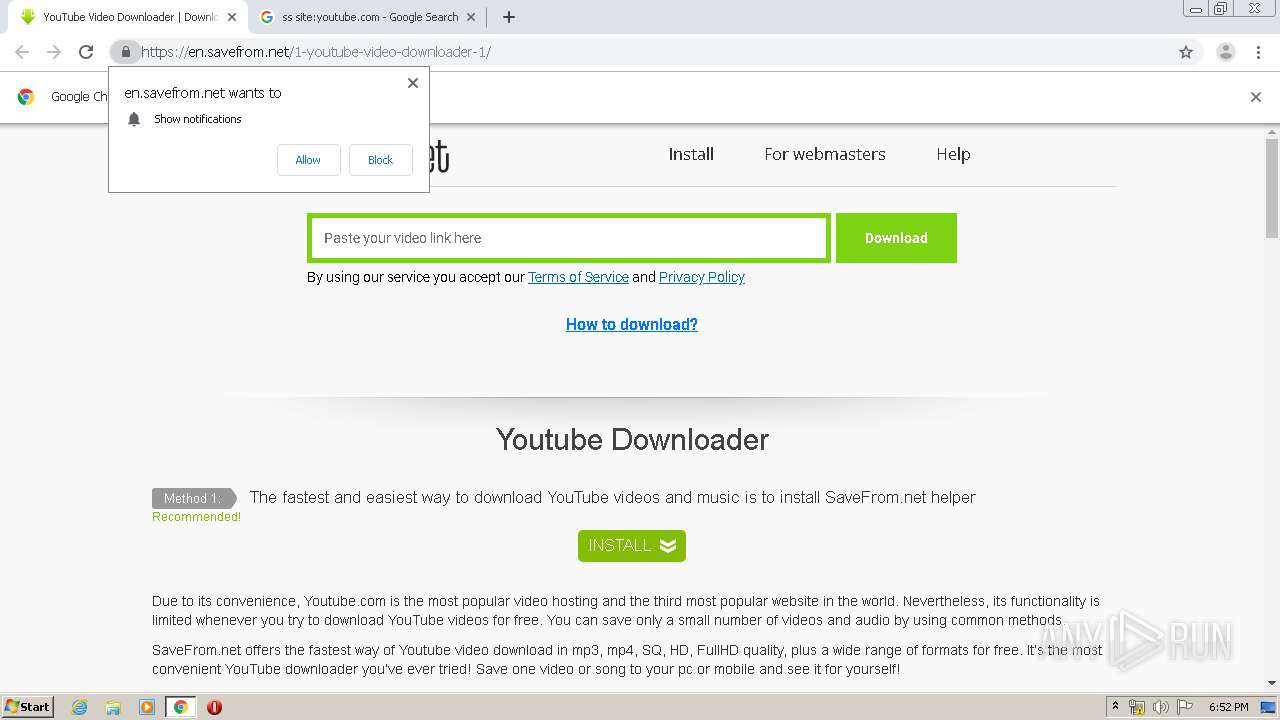Viewport: 1280px width, 720px height.
Task: Open the Chrome profile avatar
Action: [x=1225, y=52]
